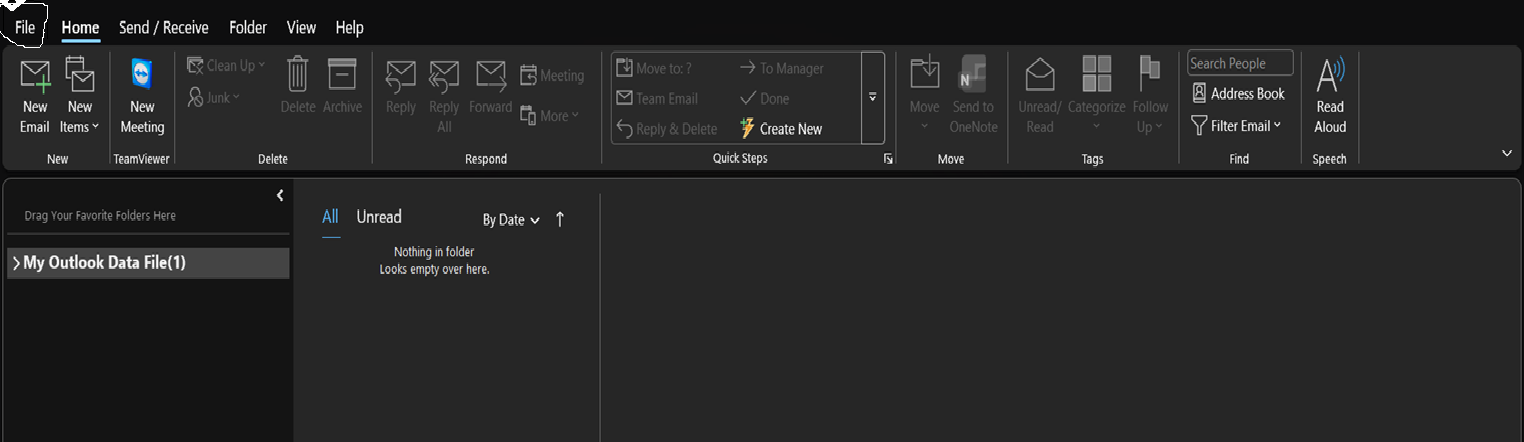Collapse the folder pane with arrow
The image size is (1524, 442).
coord(280,196)
